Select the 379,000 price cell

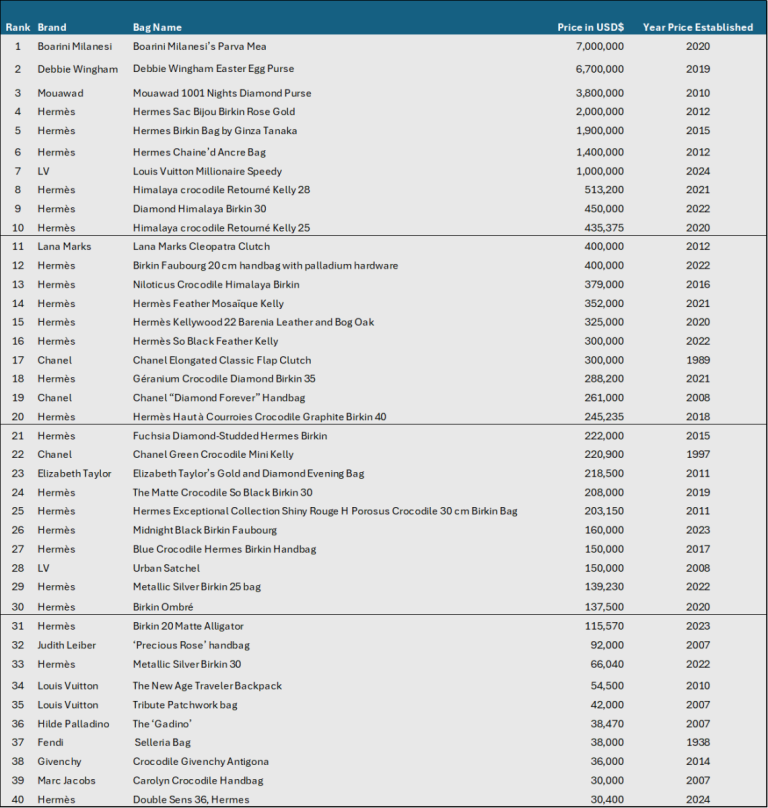click(604, 285)
